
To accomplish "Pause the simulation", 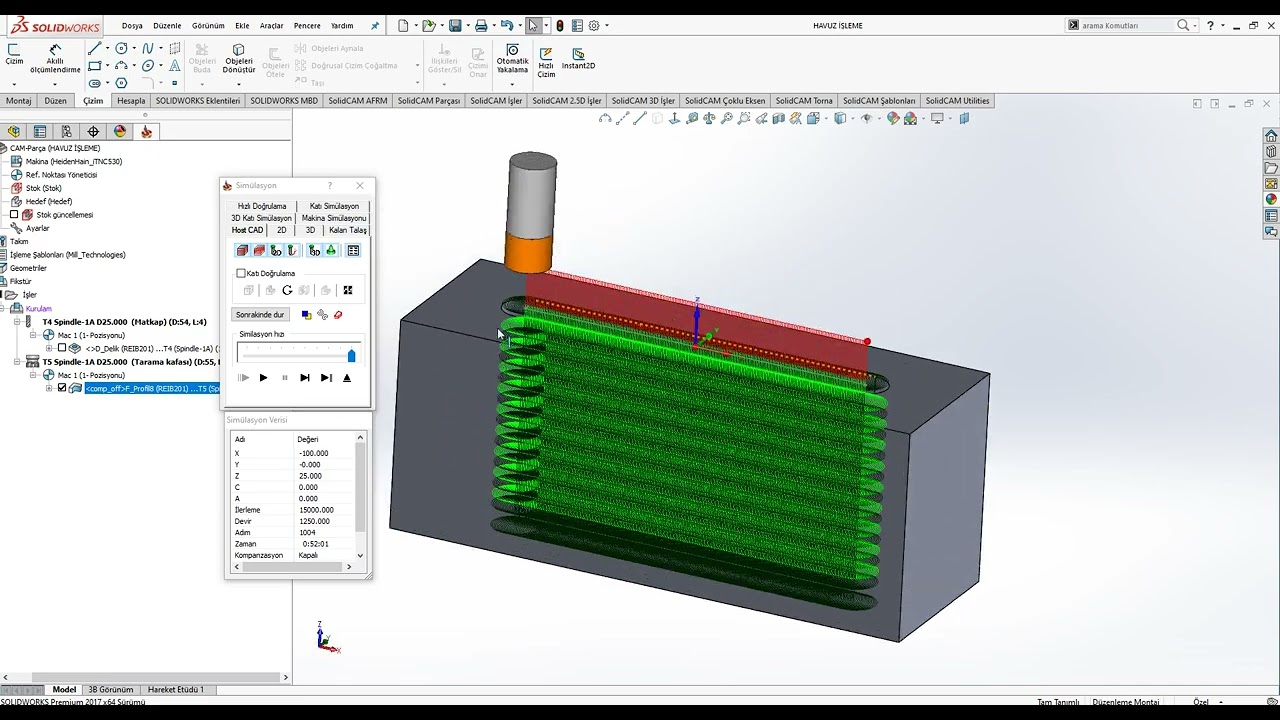I will point(285,378).
